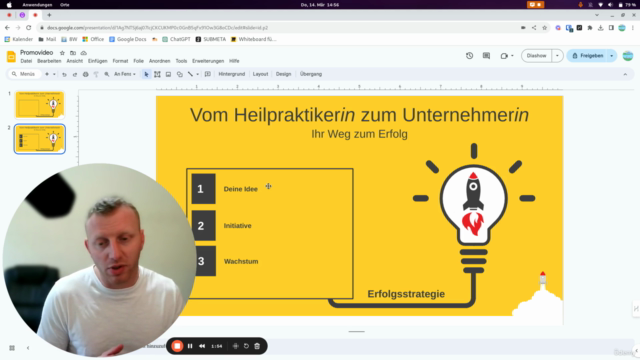
Task: Restart the recording with circular arrow
Action: coord(246,346)
